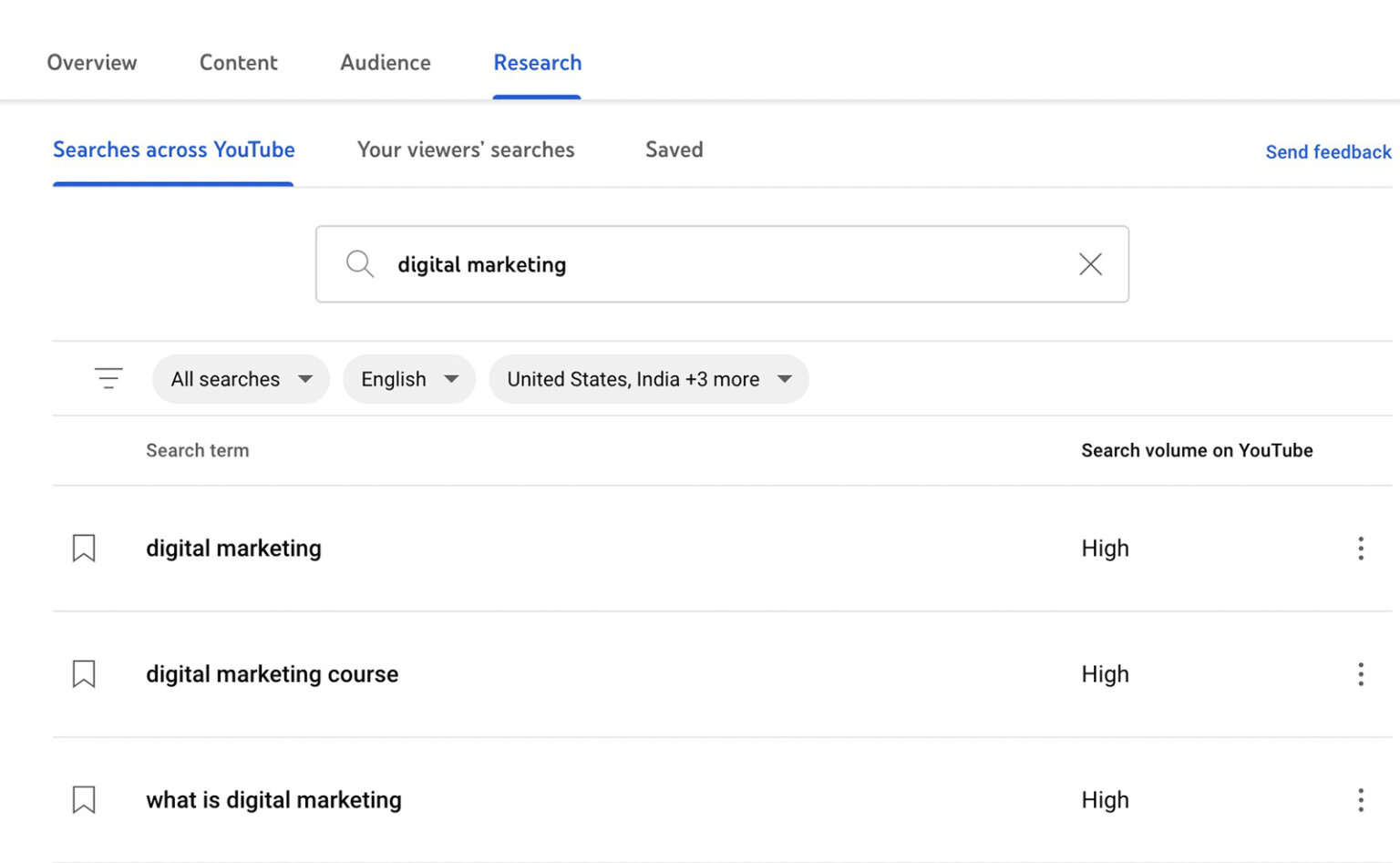This screenshot has height=863, width=1400.
Task: Open the 'All searches' dropdown
Action: [x=240, y=379]
